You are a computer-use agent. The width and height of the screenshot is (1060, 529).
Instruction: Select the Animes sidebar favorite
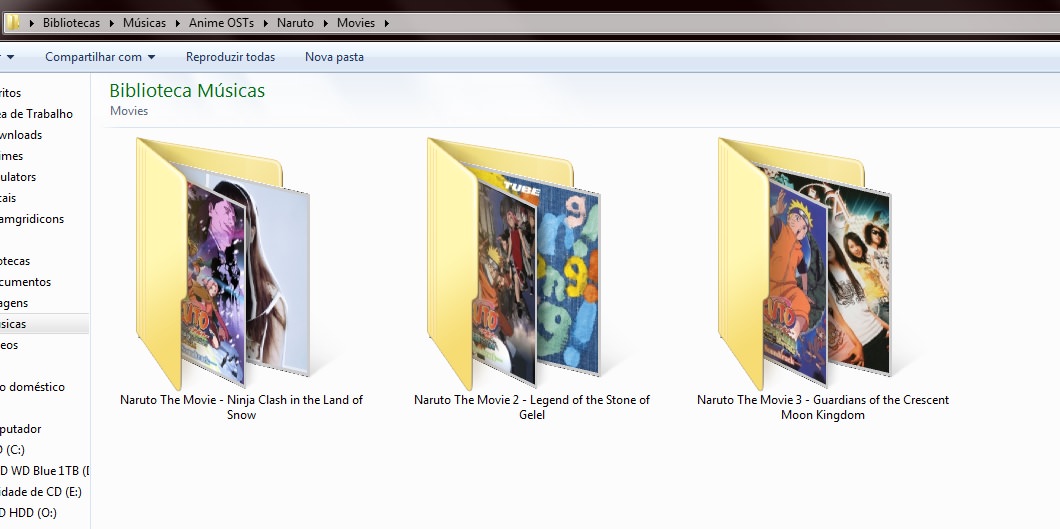click(x=11, y=155)
